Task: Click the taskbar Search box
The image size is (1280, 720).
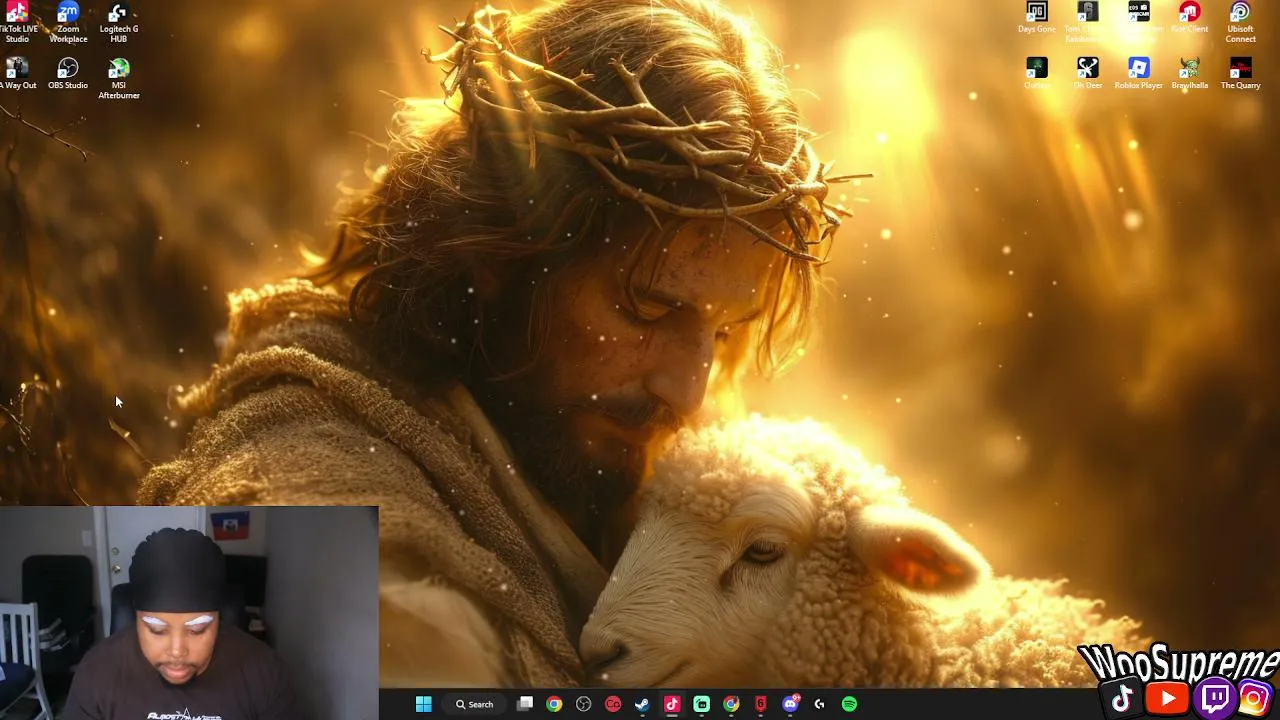Action: [475, 704]
